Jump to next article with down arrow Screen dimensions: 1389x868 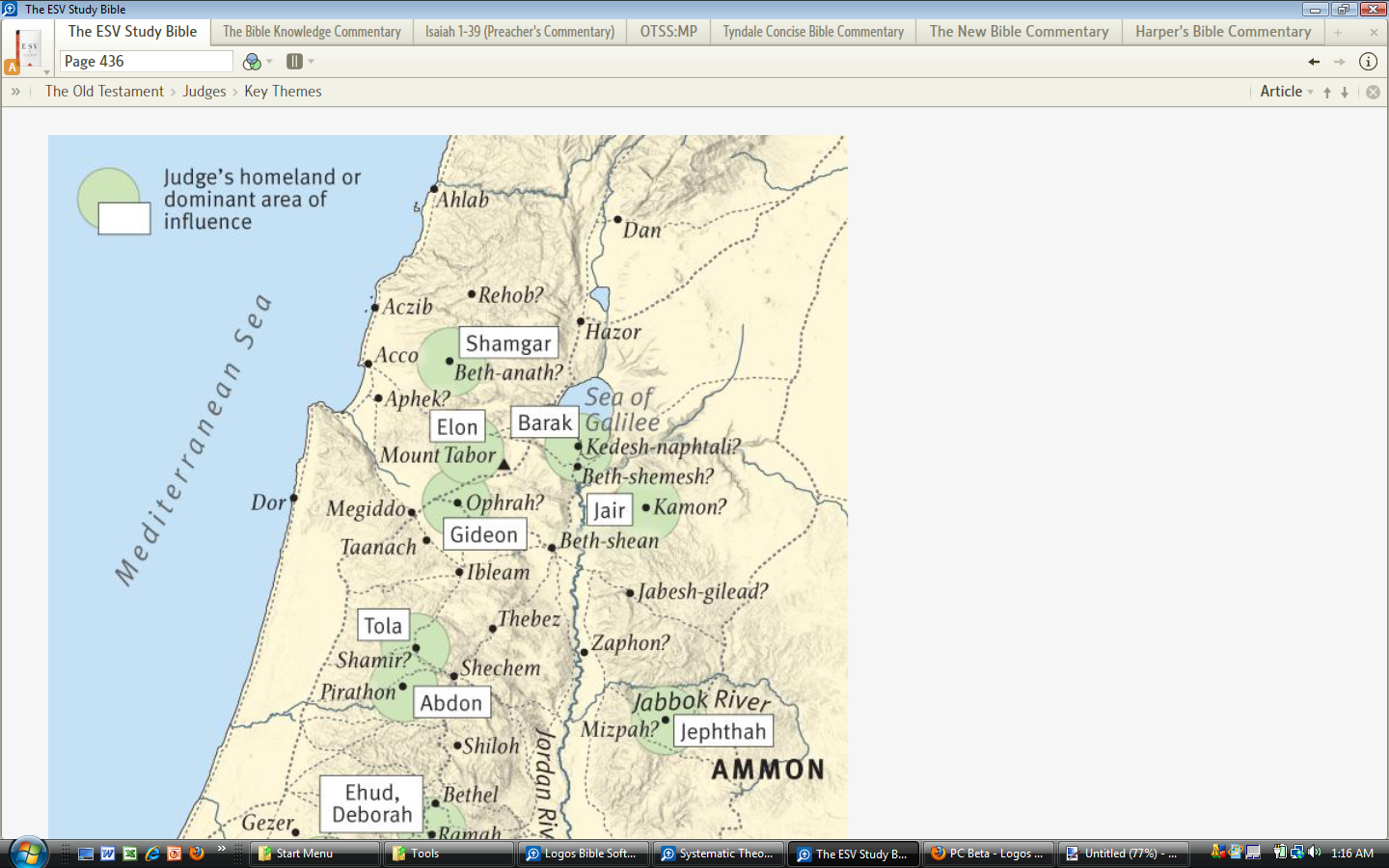click(x=1345, y=92)
